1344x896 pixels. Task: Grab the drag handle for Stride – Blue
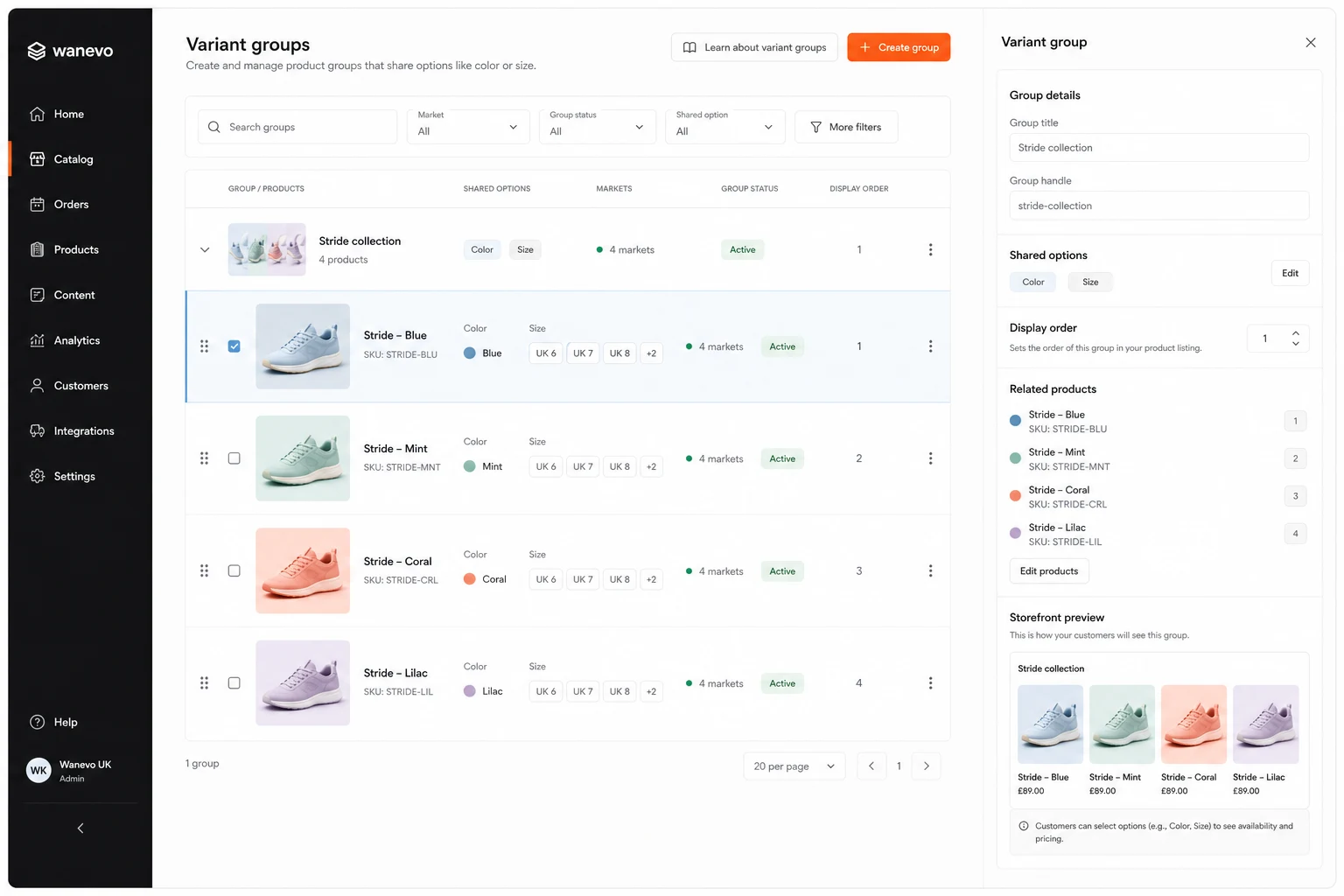click(x=204, y=346)
